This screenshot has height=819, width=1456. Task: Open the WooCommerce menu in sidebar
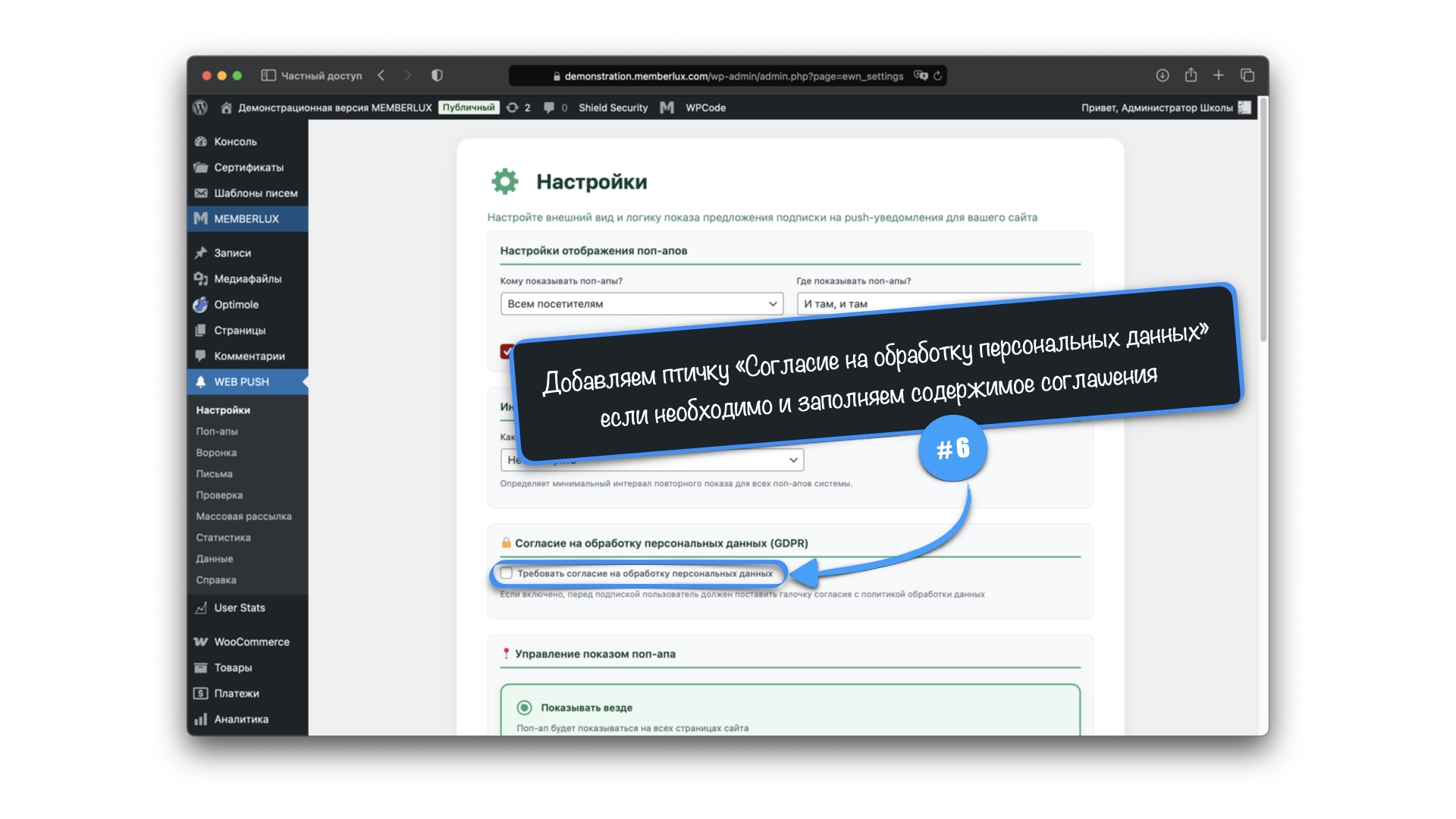(251, 642)
